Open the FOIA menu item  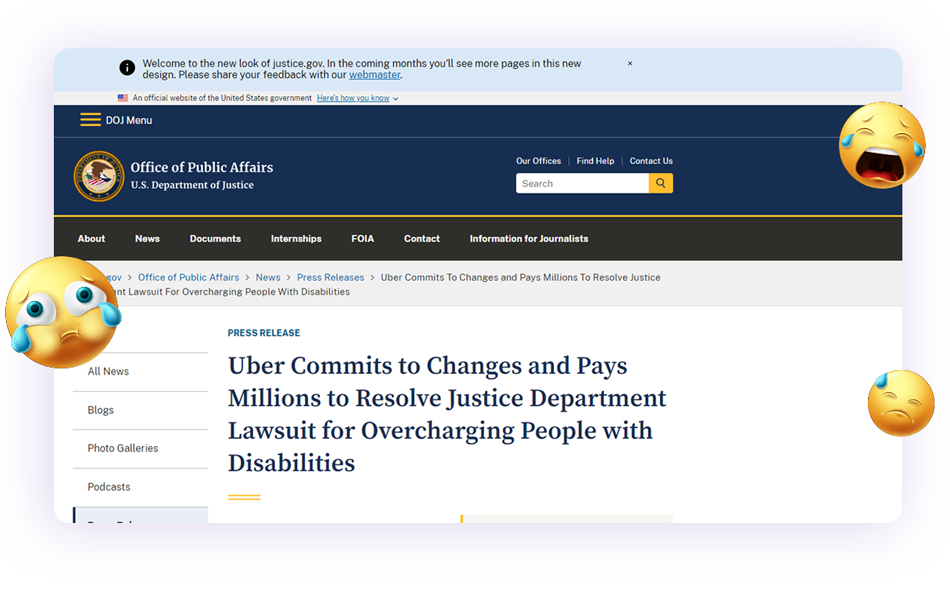[362, 239]
